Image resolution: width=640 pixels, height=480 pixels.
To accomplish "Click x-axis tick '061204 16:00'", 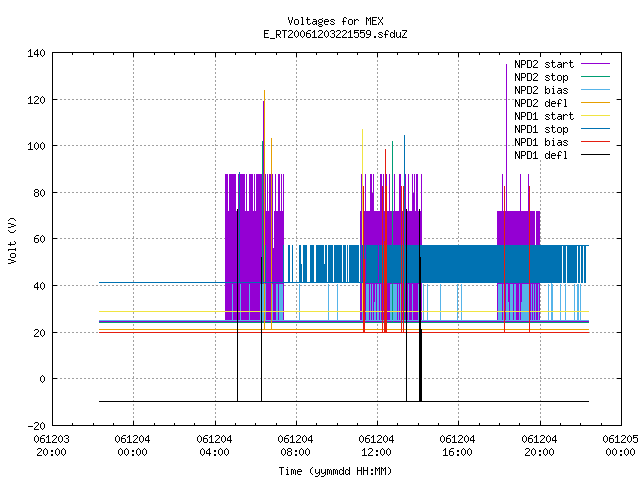I will (x=457, y=446).
